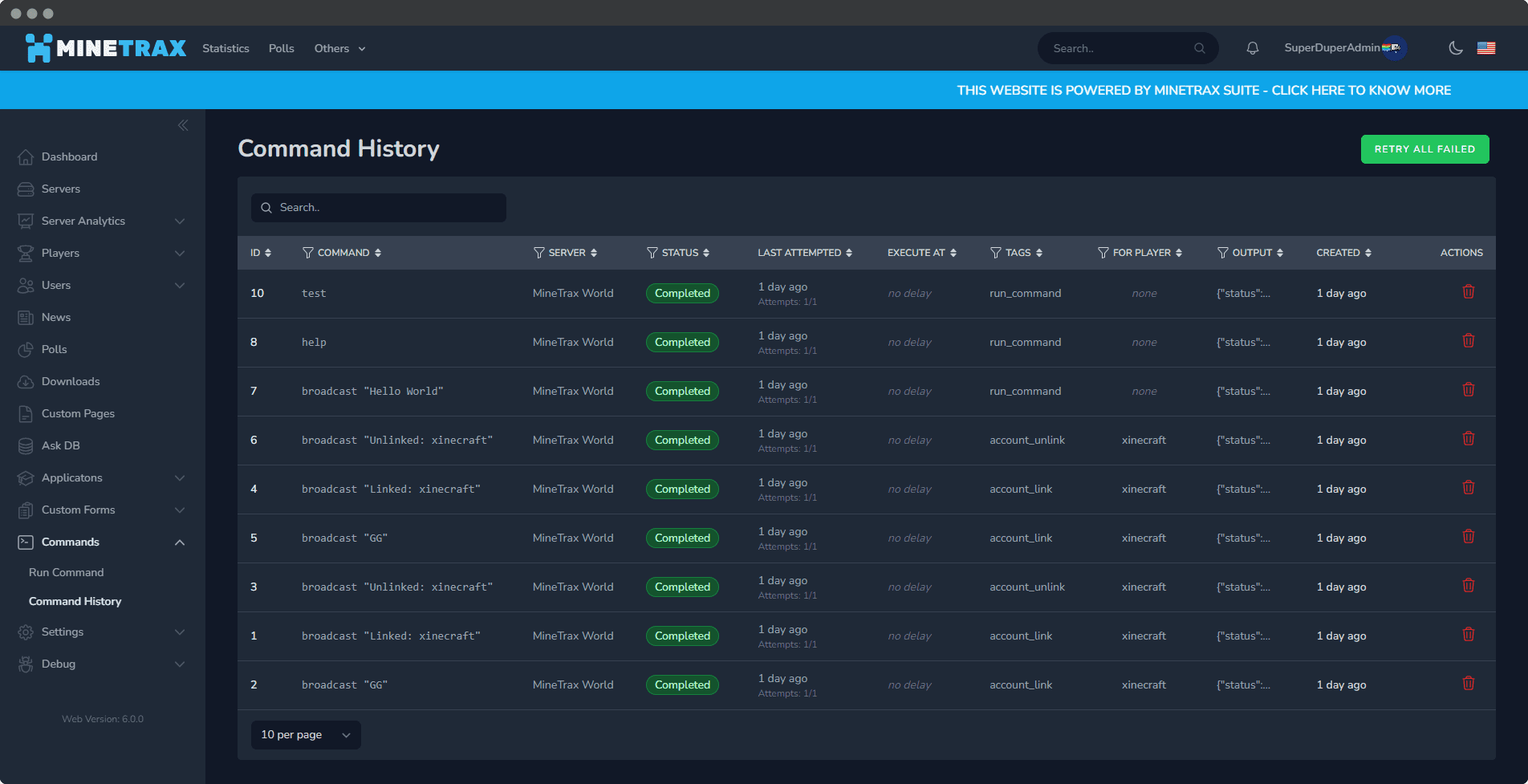Screen dimensions: 1528x784
Task: Click Completed status badge for ID 10
Action: [x=682, y=293]
